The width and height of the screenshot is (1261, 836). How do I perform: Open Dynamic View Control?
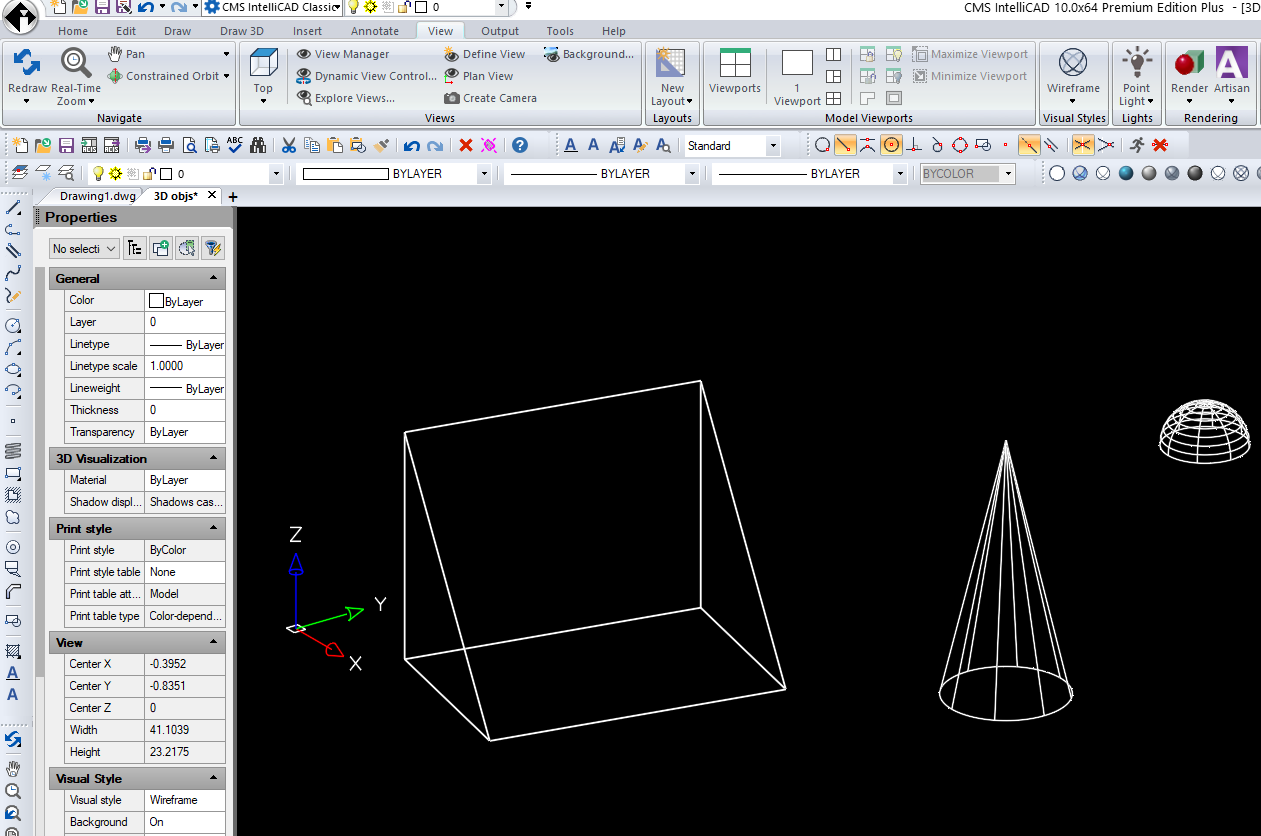[x=367, y=76]
